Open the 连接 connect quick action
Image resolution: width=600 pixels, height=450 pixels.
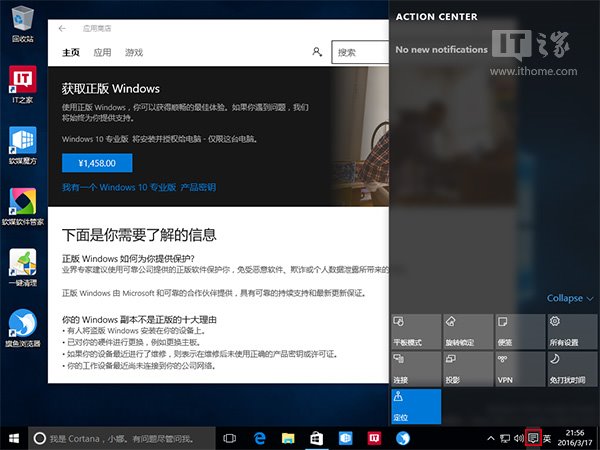pos(416,369)
